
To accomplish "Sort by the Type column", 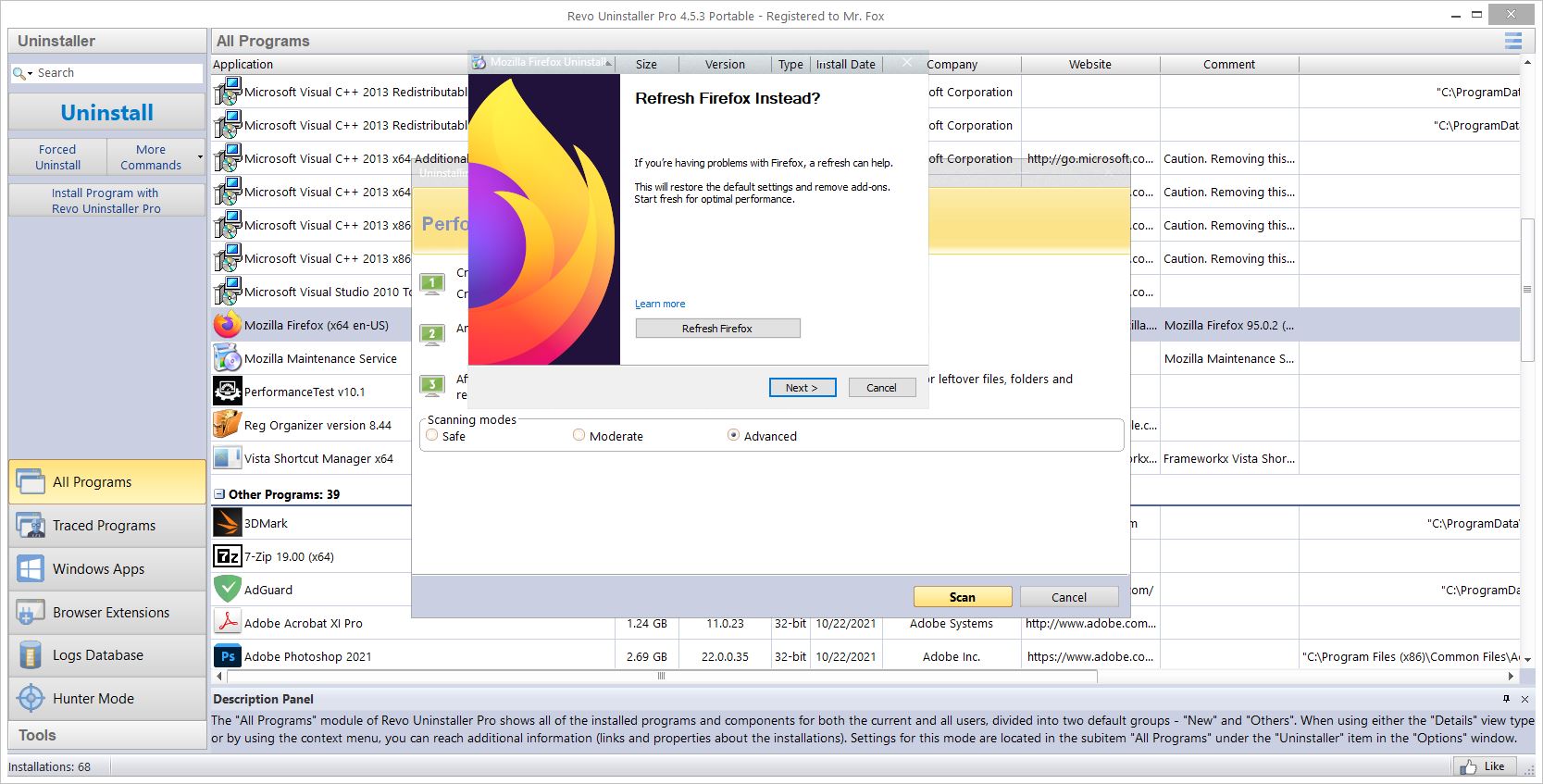I will pos(790,64).
